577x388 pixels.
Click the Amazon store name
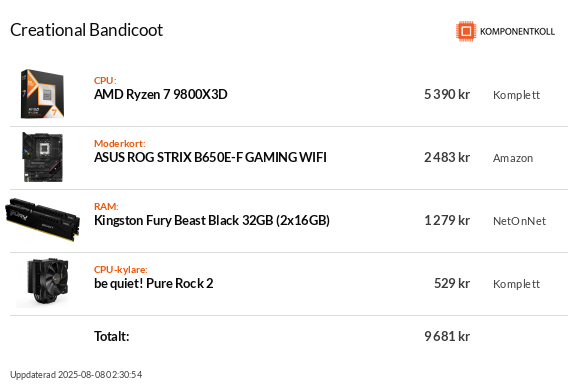[513, 158]
